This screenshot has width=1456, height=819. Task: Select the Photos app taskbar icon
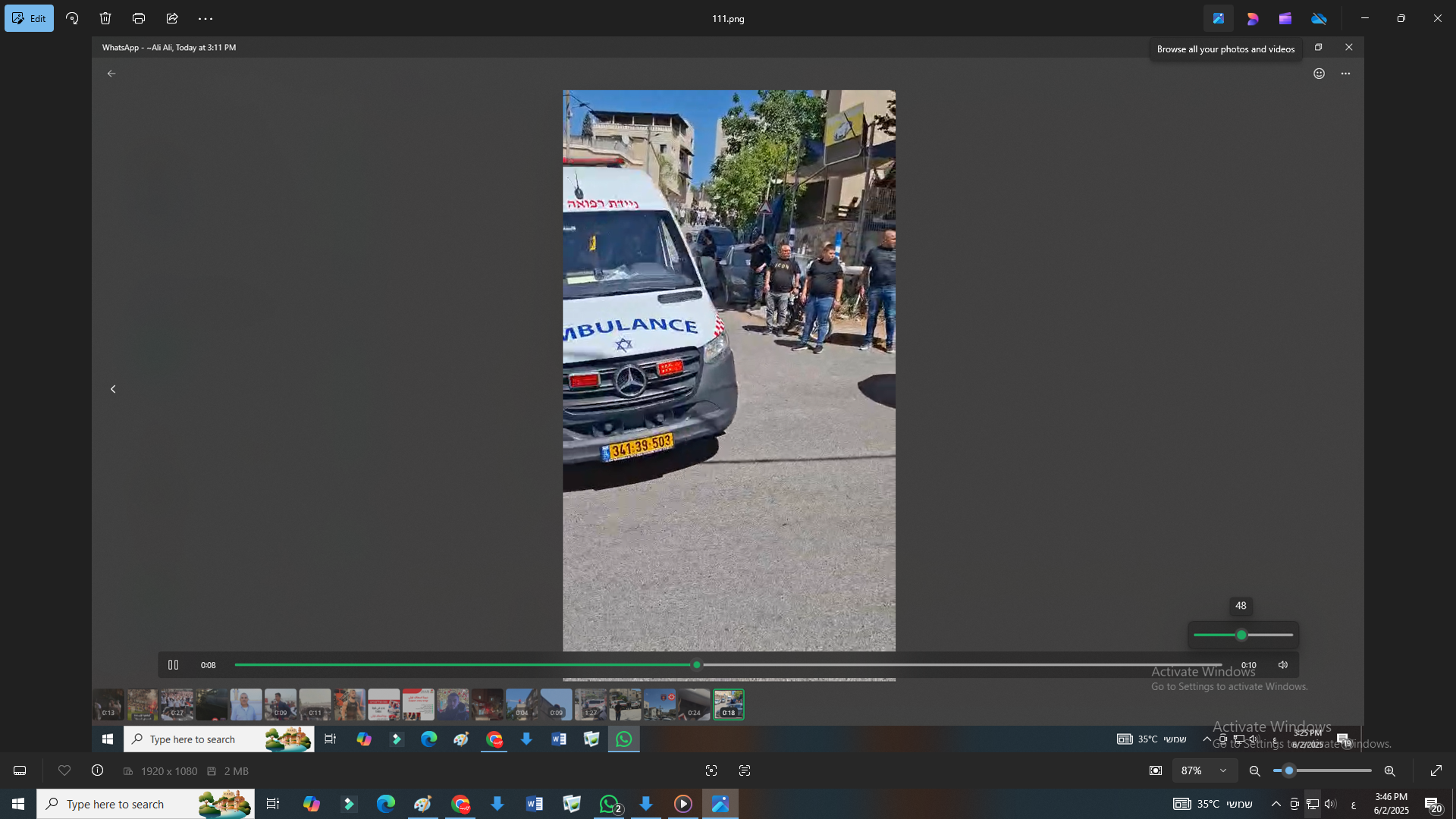point(720,804)
